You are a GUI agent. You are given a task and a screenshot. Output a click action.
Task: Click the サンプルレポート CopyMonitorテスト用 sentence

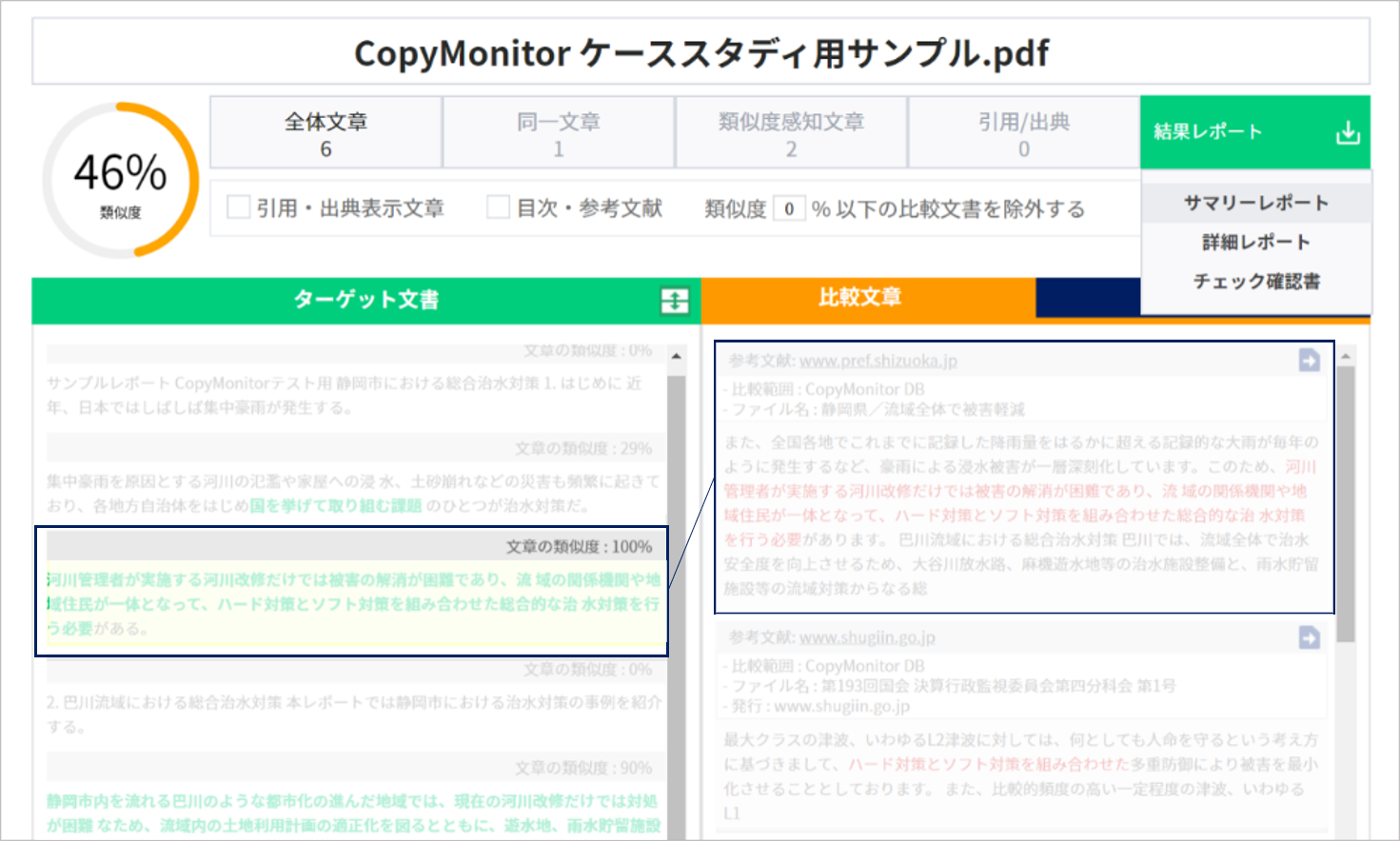pos(345,395)
